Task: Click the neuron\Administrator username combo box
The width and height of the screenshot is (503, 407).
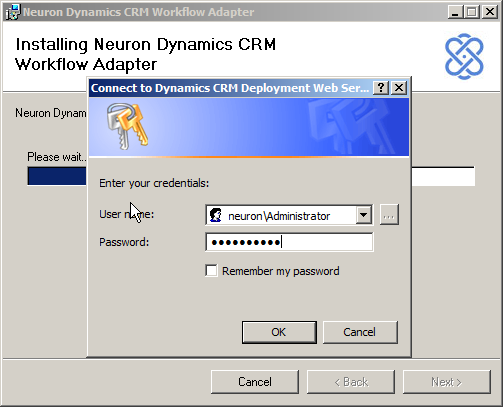Action: (289, 215)
